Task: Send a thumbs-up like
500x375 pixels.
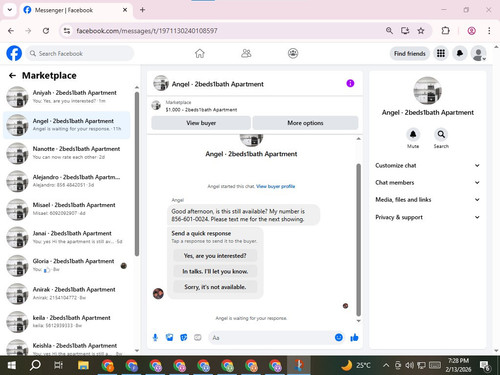Action: pyautogui.click(x=354, y=338)
